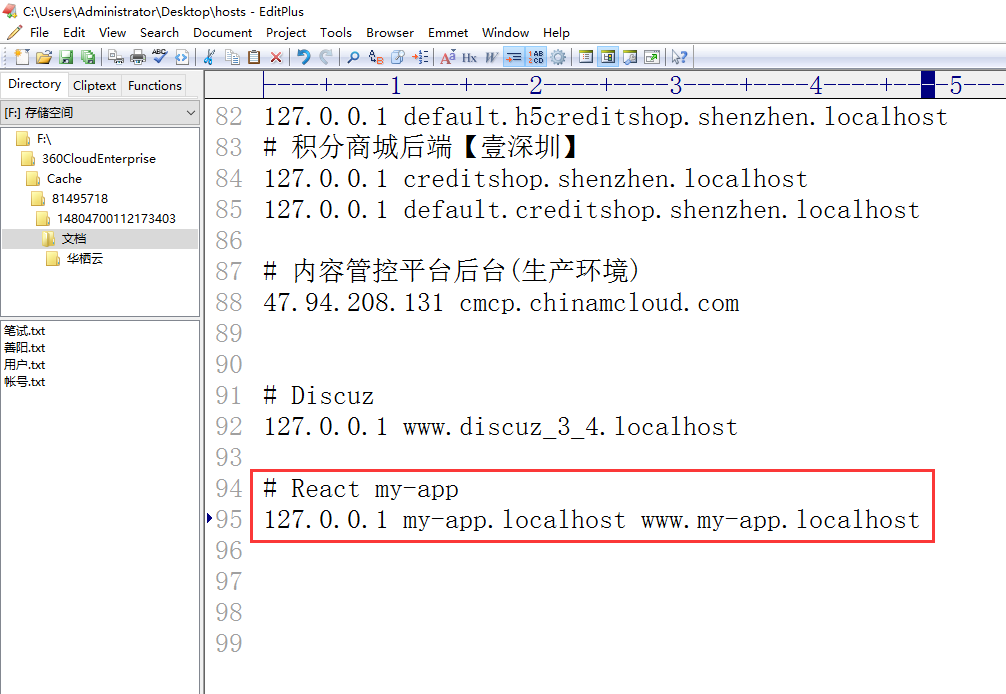Select the 14804700112173403 folder
1006x694 pixels.
[x=116, y=218]
